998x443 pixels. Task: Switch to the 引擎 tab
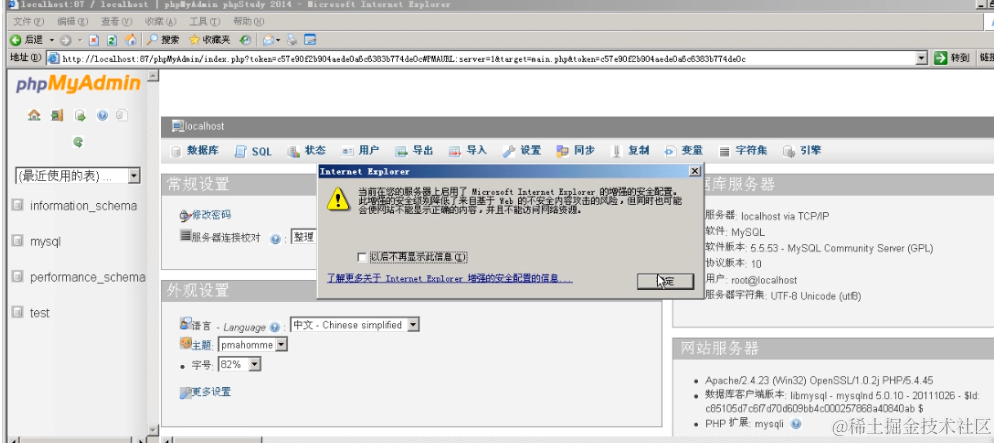pos(802,151)
